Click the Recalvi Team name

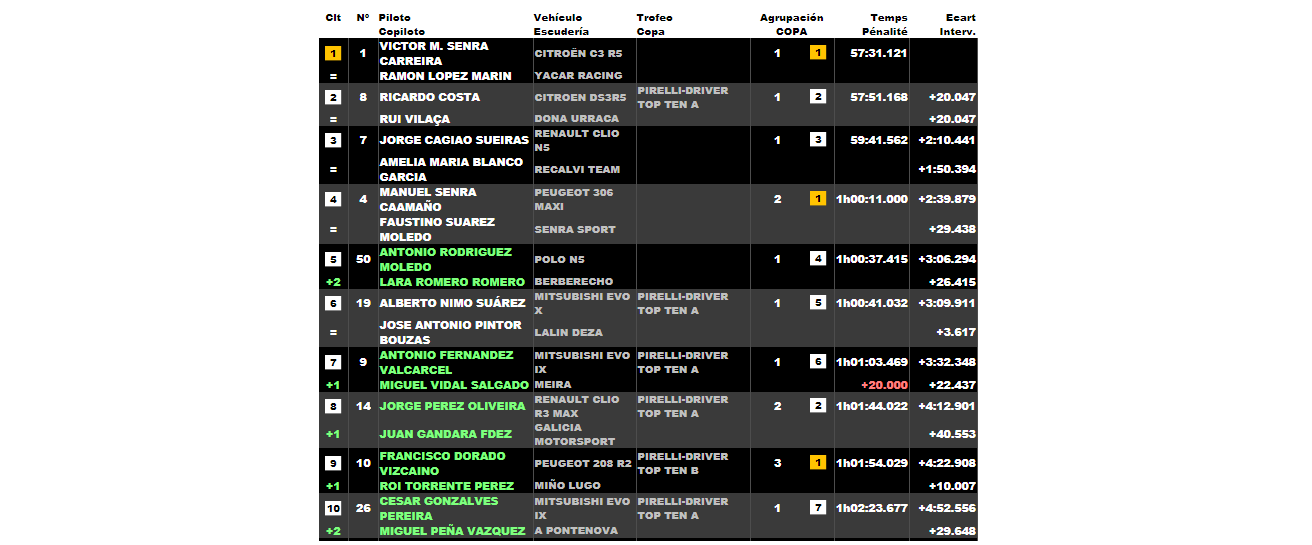[577, 170]
